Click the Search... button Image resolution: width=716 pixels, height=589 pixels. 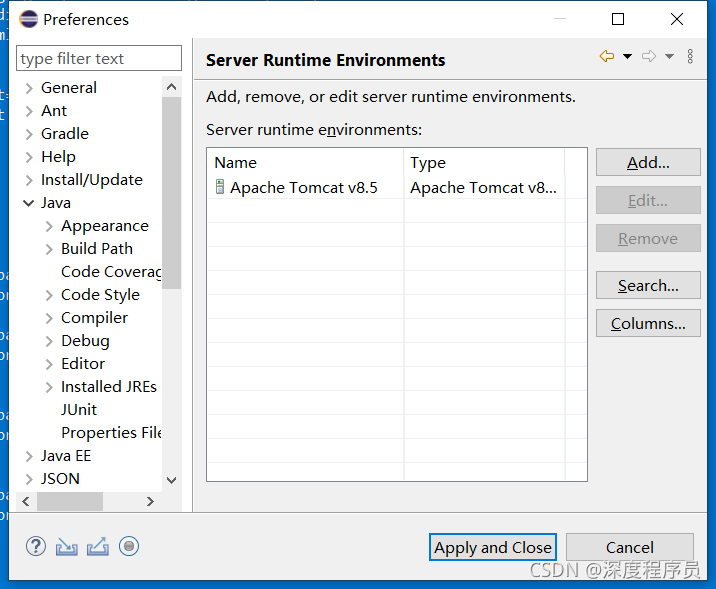pyautogui.click(x=648, y=285)
